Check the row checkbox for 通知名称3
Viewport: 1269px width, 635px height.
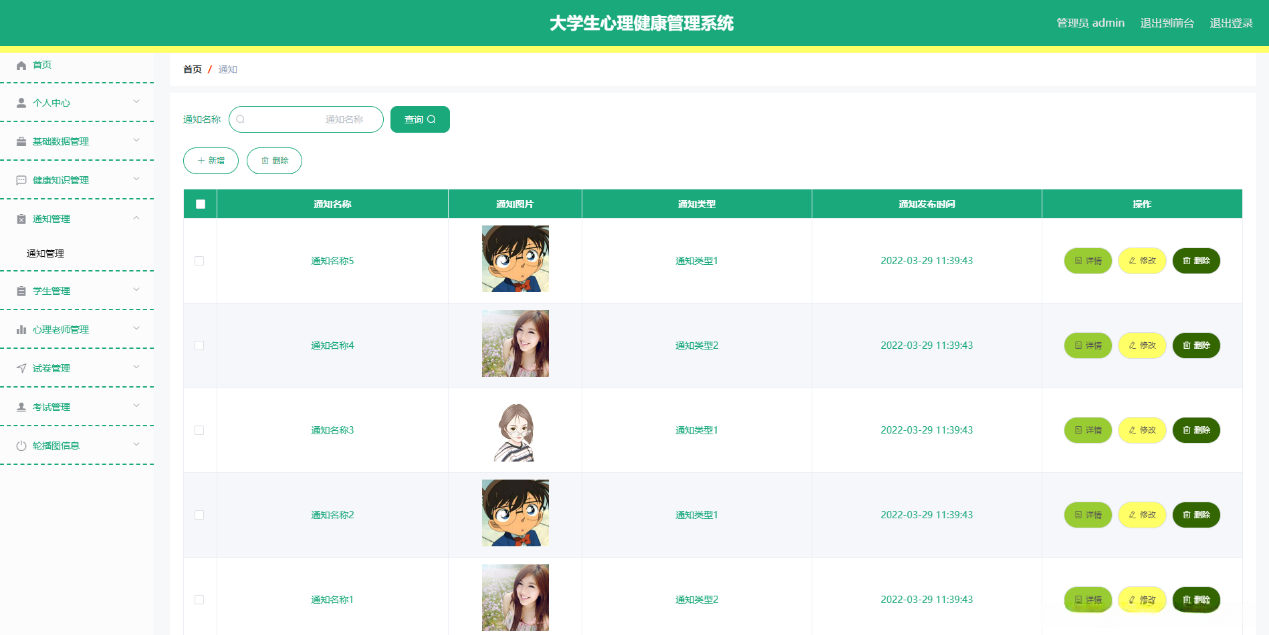199,430
